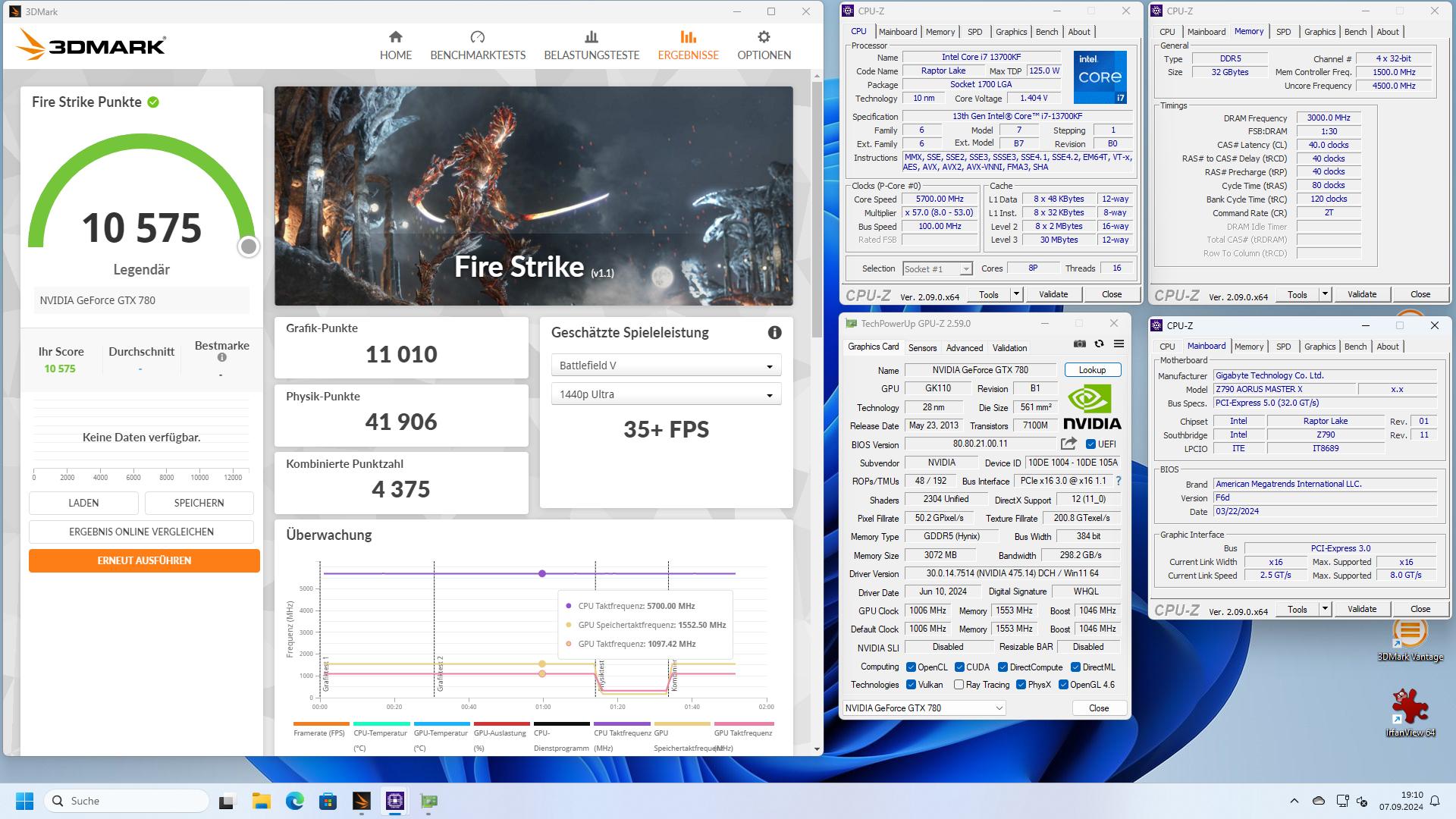Image resolution: width=1456 pixels, height=819 pixels.
Task: Toggle the Vulkan checkbox
Action: pos(911,685)
